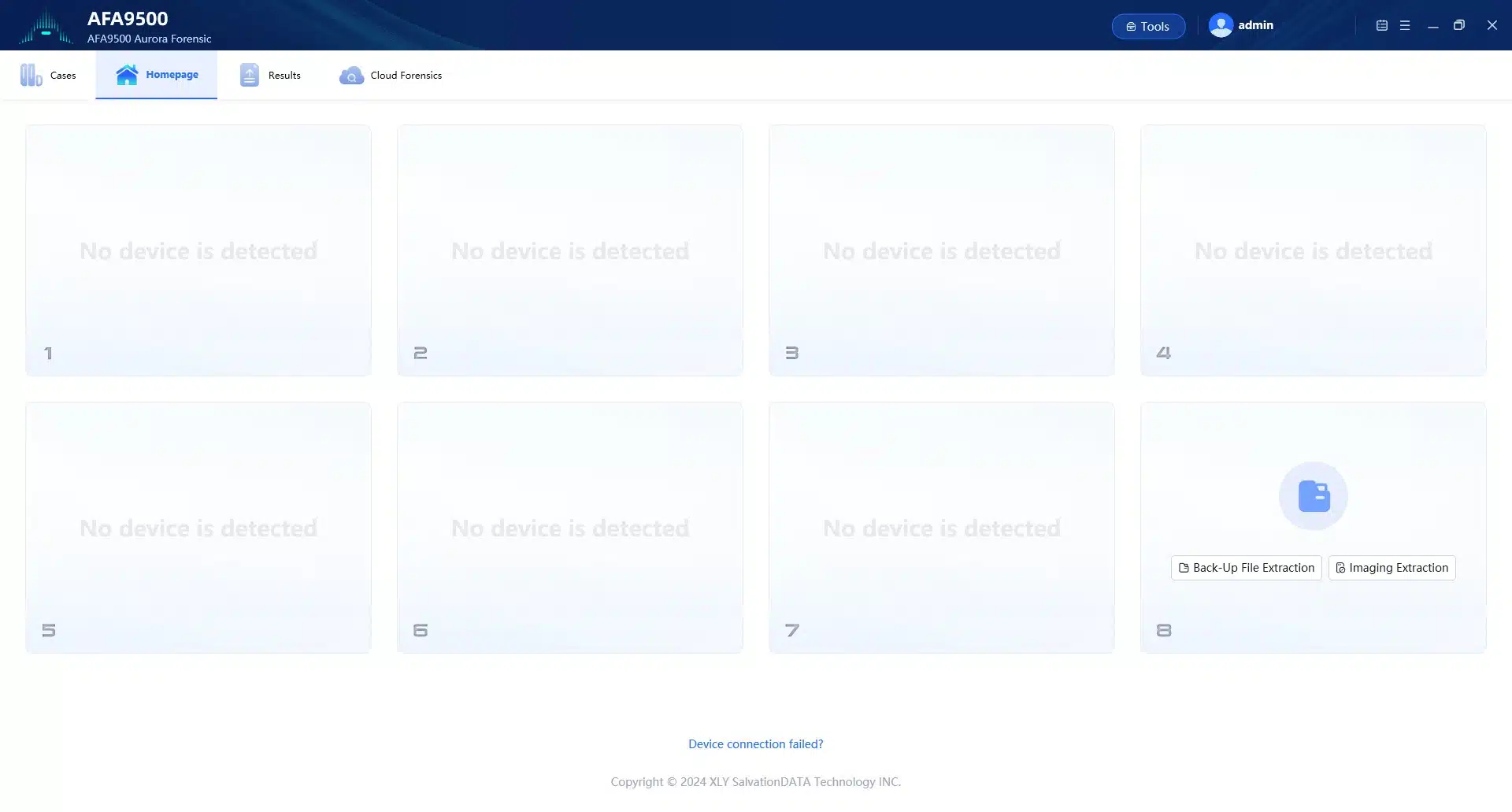Click the admin user avatar icon
The height and width of the screenshot is (812, 1512).
tap(1220, 26)
